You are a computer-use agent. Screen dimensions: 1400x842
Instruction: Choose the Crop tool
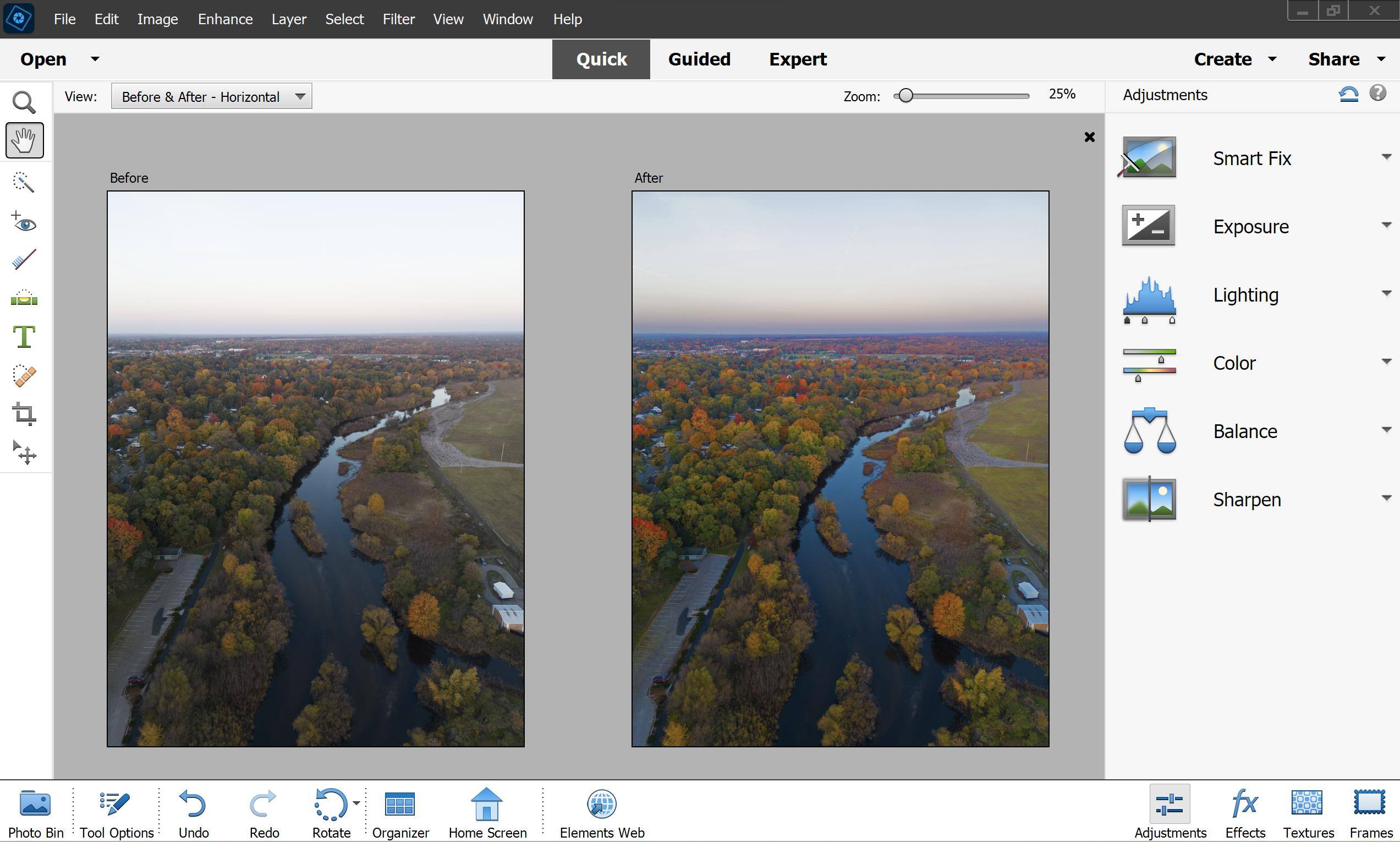click(x=24, y=414)
